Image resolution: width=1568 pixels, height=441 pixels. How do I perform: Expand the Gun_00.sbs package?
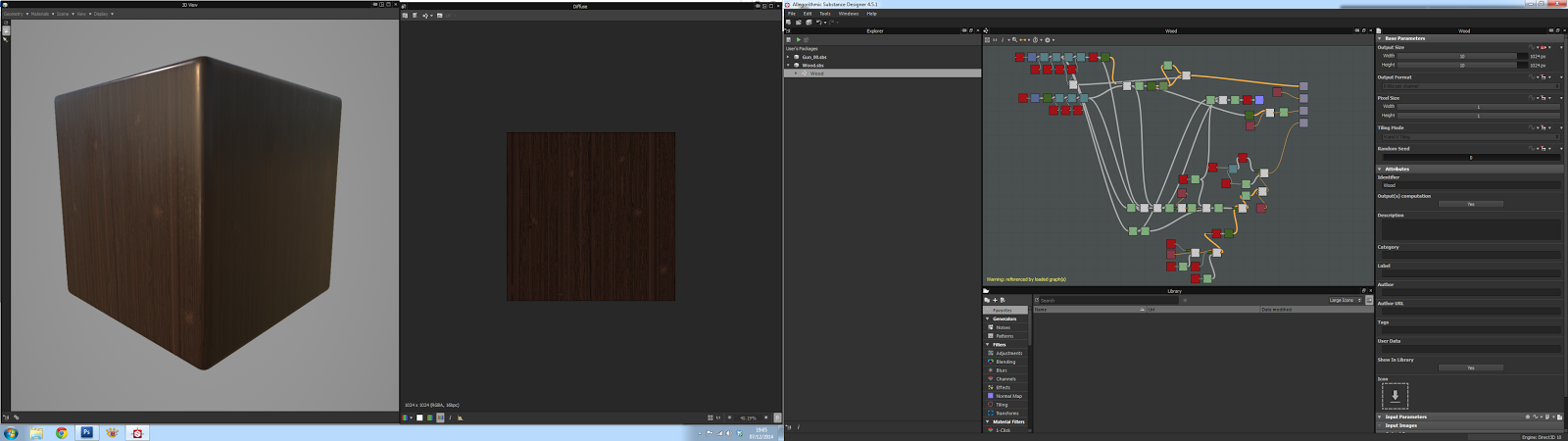pos(788,57)
